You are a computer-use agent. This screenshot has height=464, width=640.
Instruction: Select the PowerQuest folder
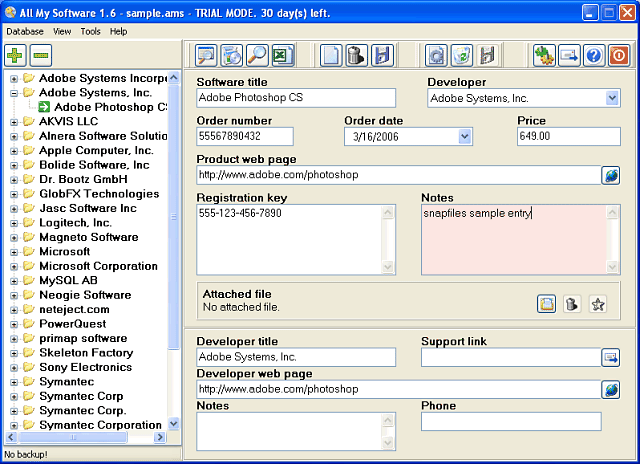[73, 324]
